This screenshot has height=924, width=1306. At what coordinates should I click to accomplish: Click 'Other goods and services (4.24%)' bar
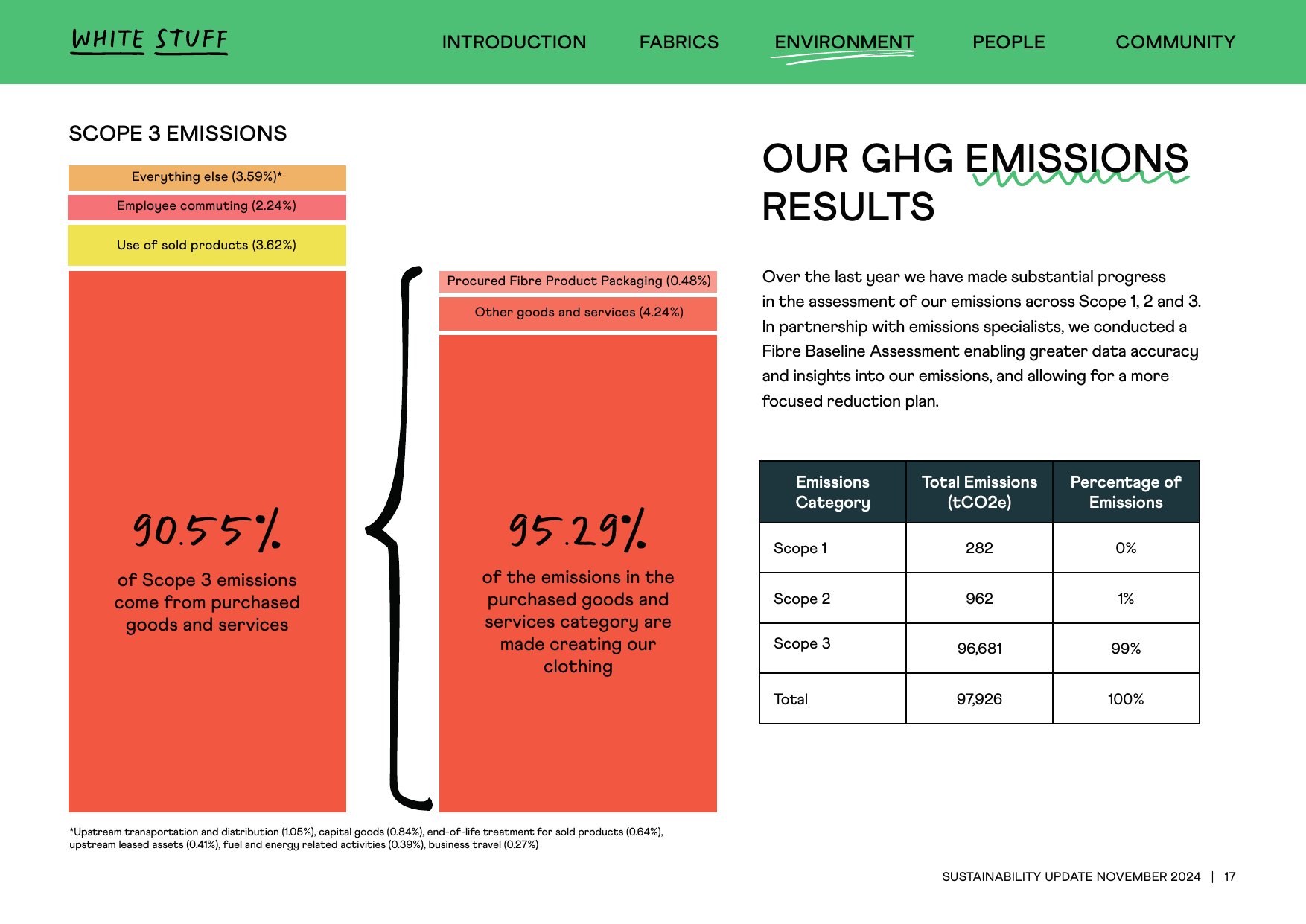tap(578, 313)
